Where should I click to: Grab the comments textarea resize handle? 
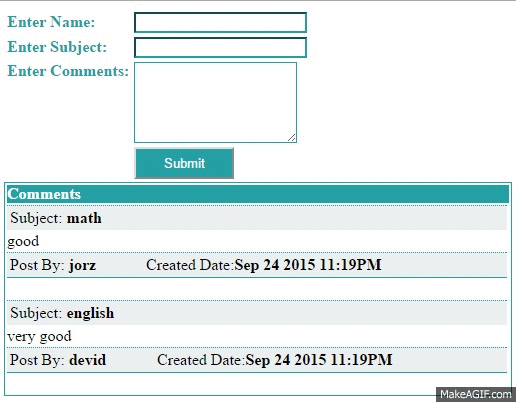(x=292, y=138)
